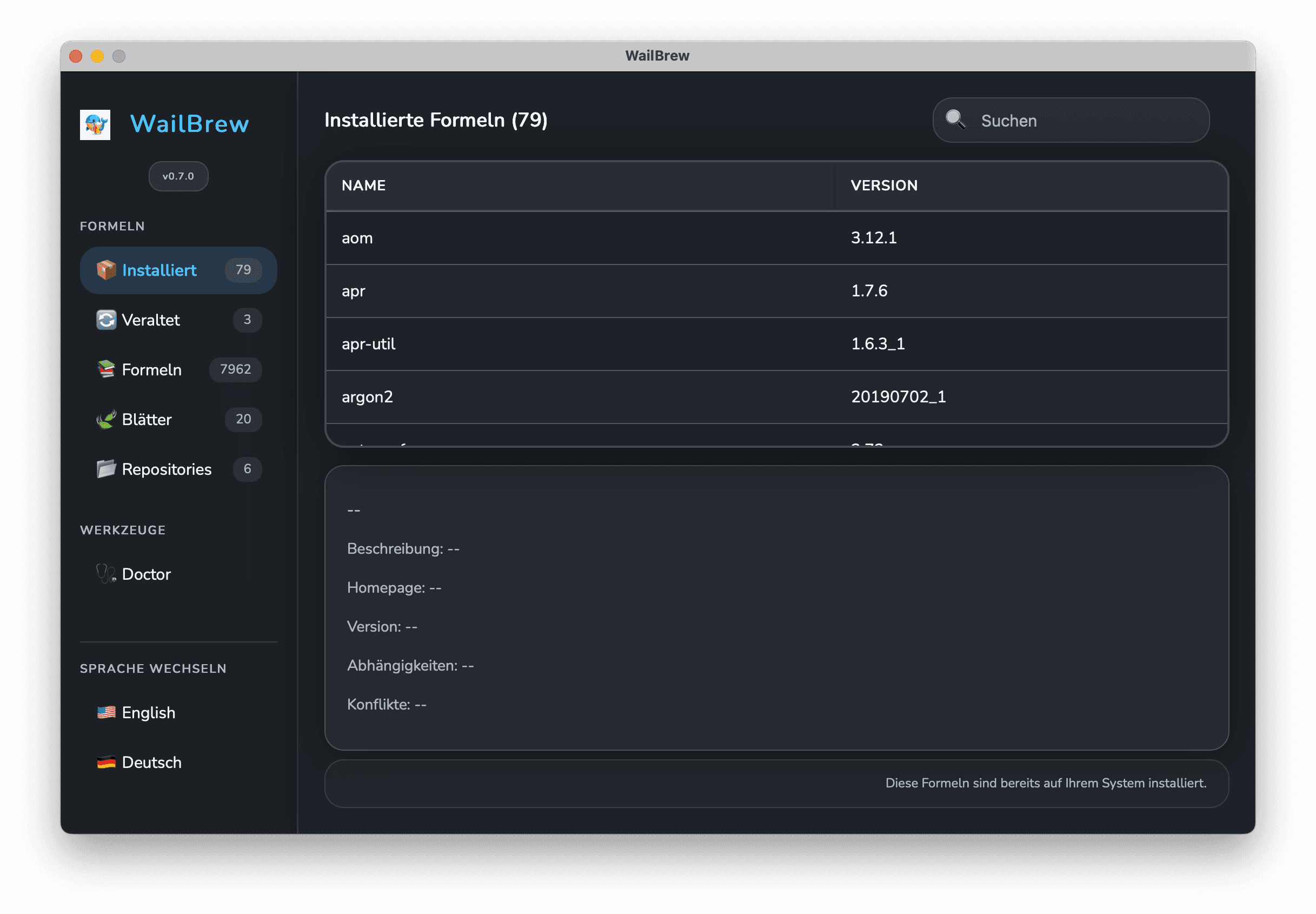This screenshot has width=1316, height=914.
Task: Select the argon2 formula row
Action: point(776,397)
